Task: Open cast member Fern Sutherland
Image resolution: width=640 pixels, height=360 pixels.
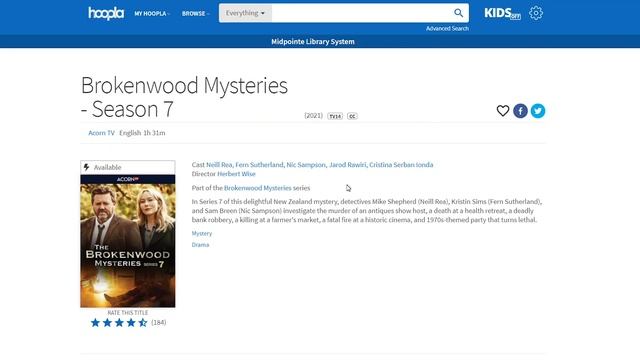Action: (x=259, y=165)
